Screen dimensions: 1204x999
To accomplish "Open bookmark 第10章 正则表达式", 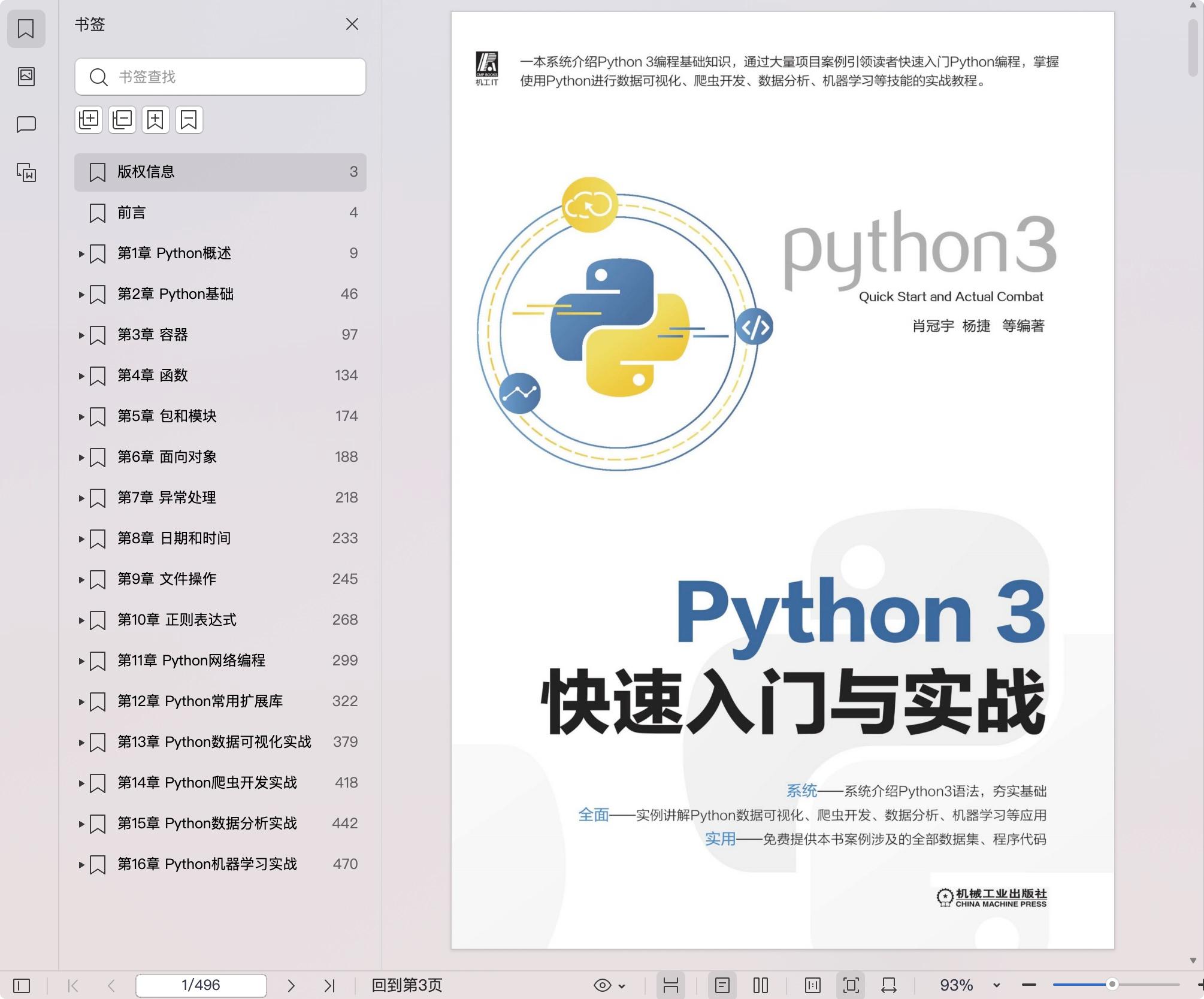I will (220, 620).
